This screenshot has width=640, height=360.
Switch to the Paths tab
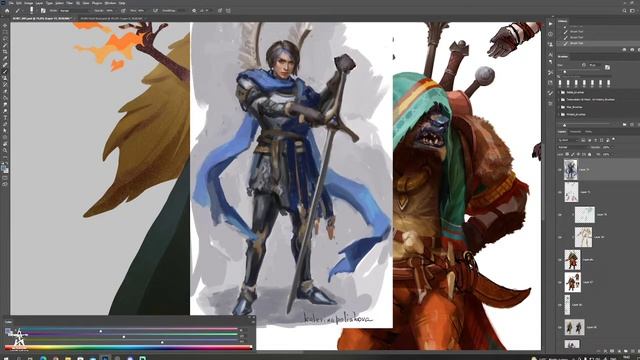coord(588,131)
